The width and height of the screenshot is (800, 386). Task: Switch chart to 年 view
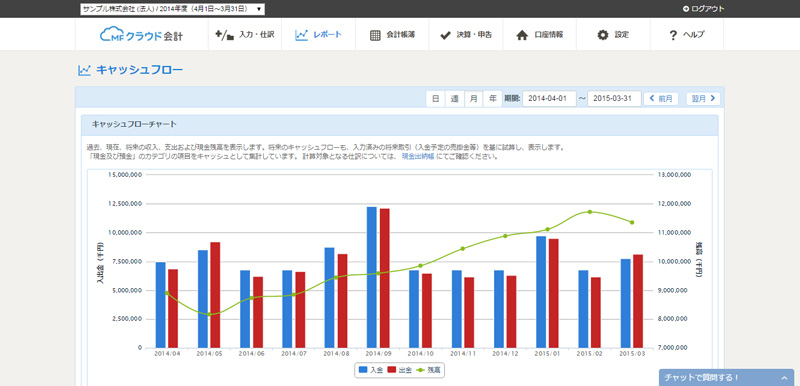pyautogui.click(x=493, y=98)
